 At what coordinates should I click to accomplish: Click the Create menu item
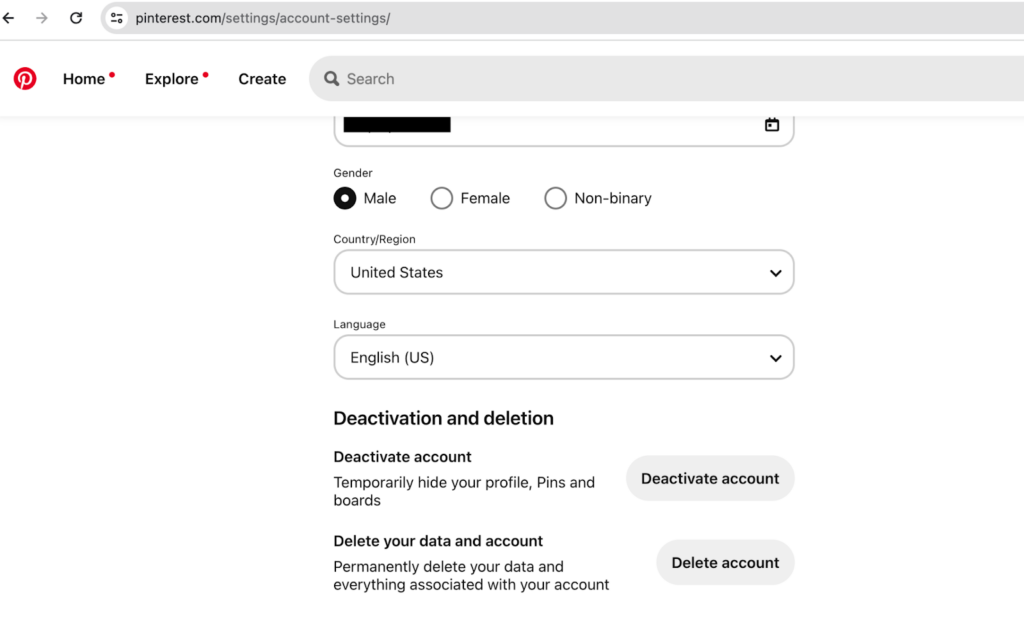click(262, 78)
